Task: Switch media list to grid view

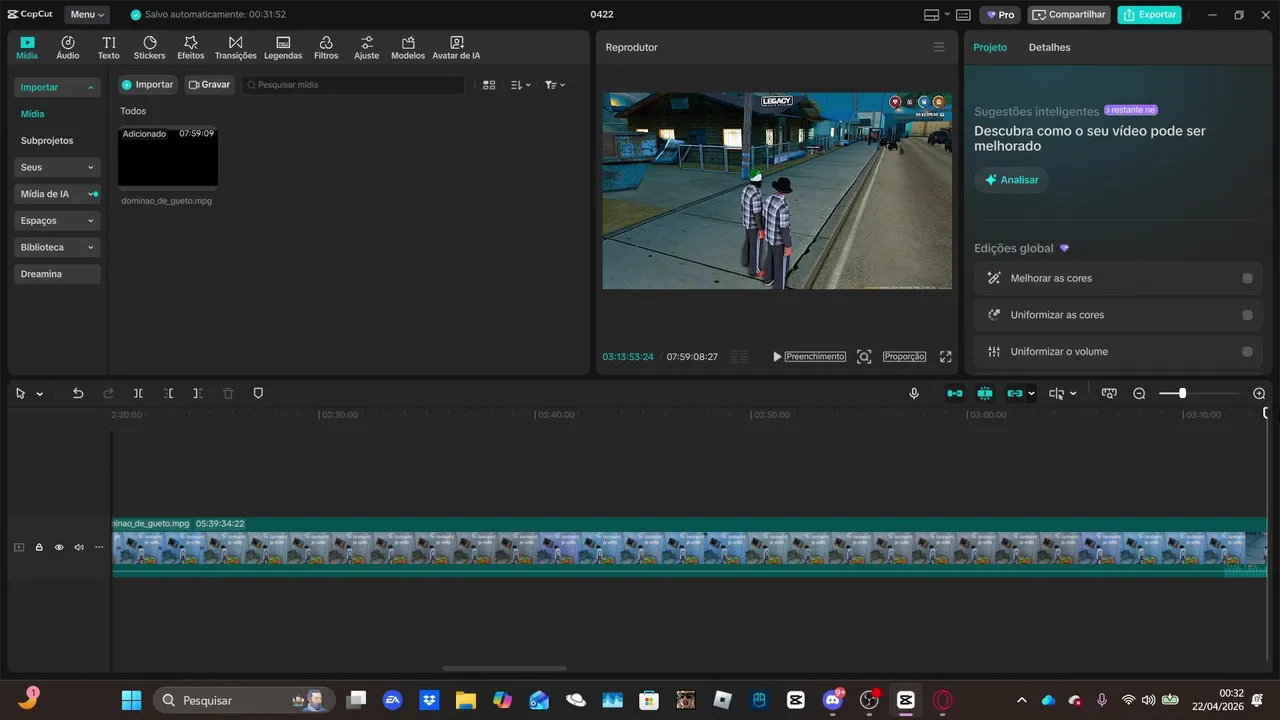Action: coord(489,85)
